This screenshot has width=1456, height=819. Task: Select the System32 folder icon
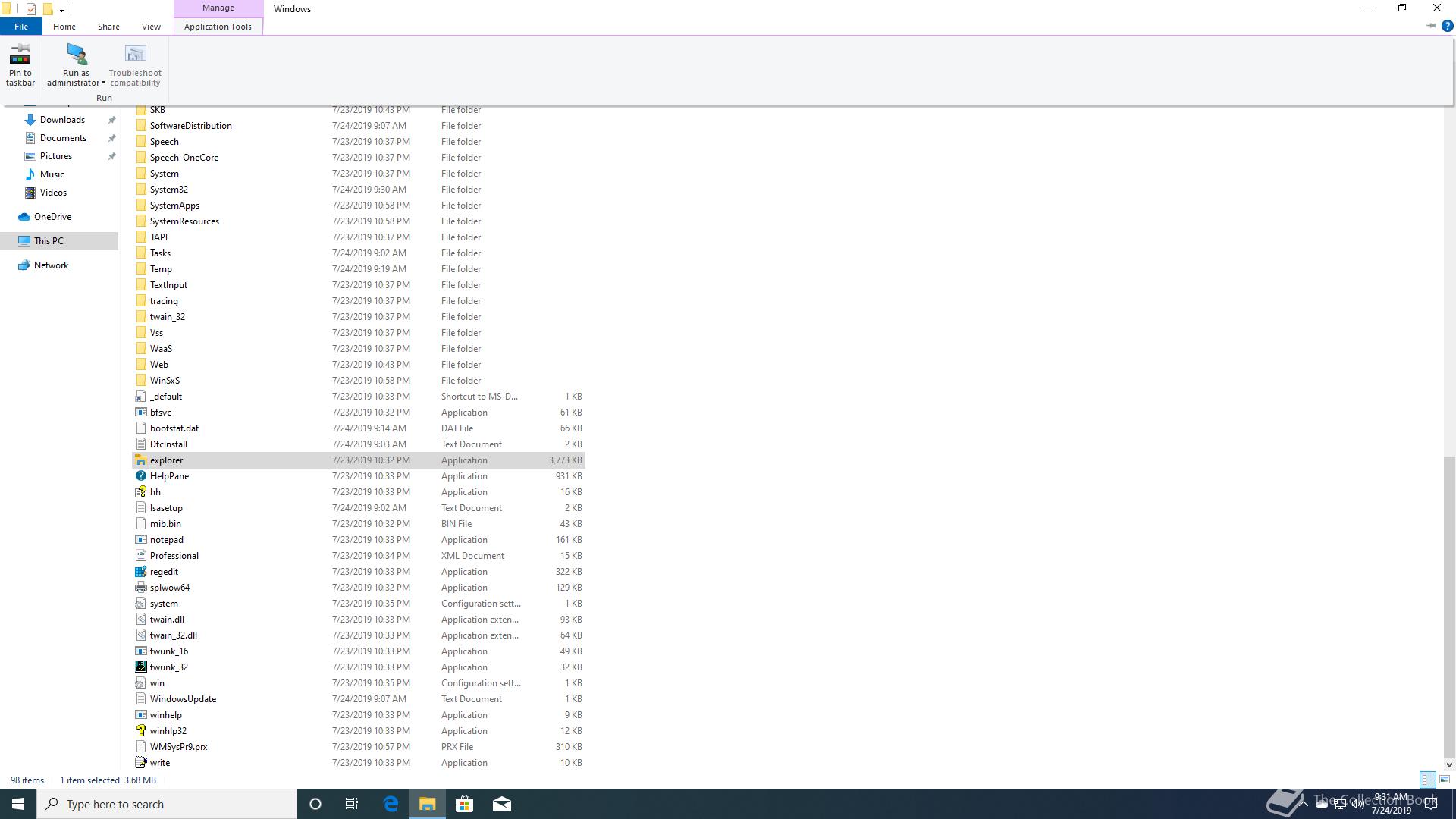[x=140, y=190]
